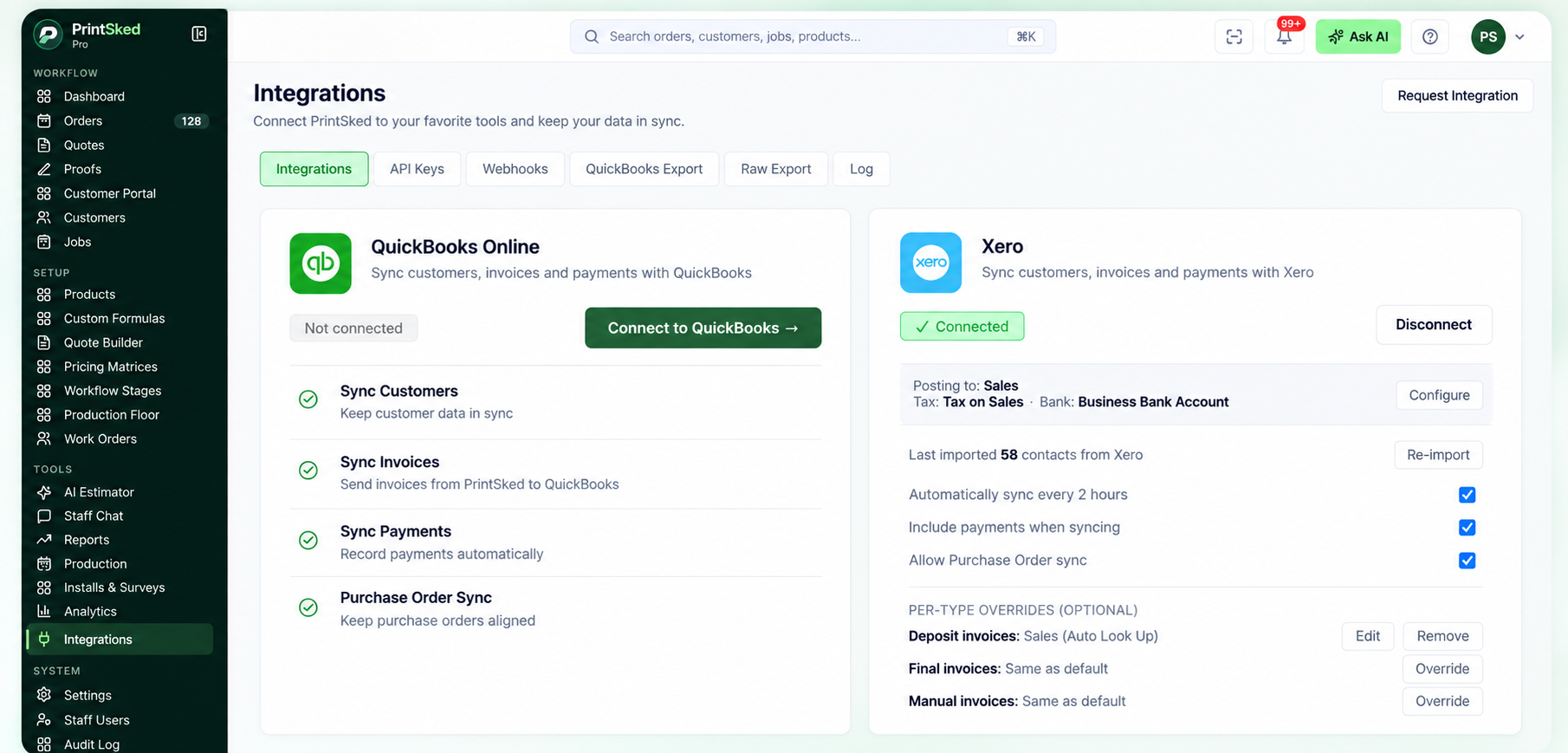Click the search magnifier icon
The height and width of the screenshot is (753, 1568).
[592, 36]
